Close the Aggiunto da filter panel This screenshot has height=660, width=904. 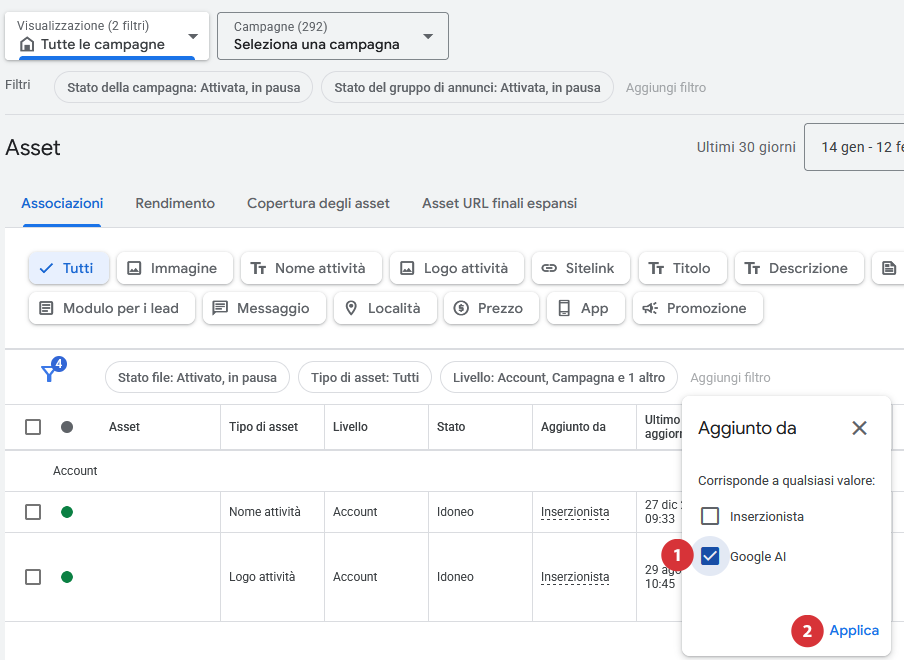[859, 428]
